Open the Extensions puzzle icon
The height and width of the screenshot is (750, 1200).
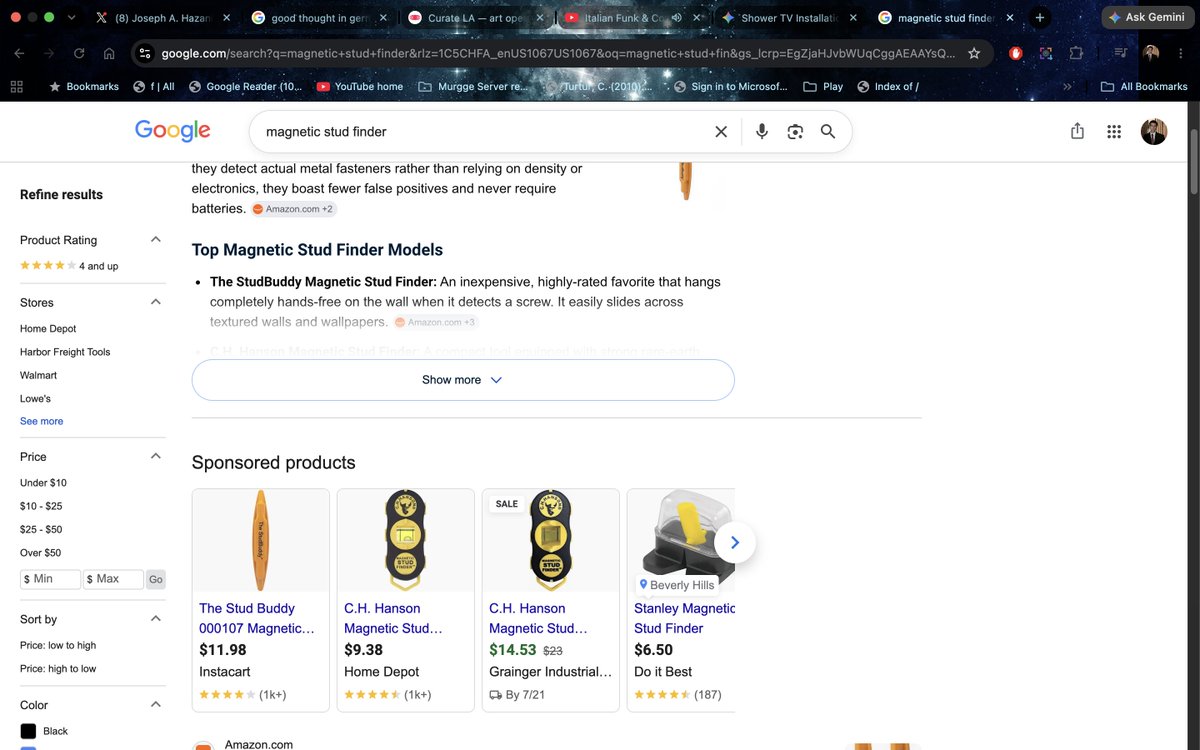(1076, 54)
